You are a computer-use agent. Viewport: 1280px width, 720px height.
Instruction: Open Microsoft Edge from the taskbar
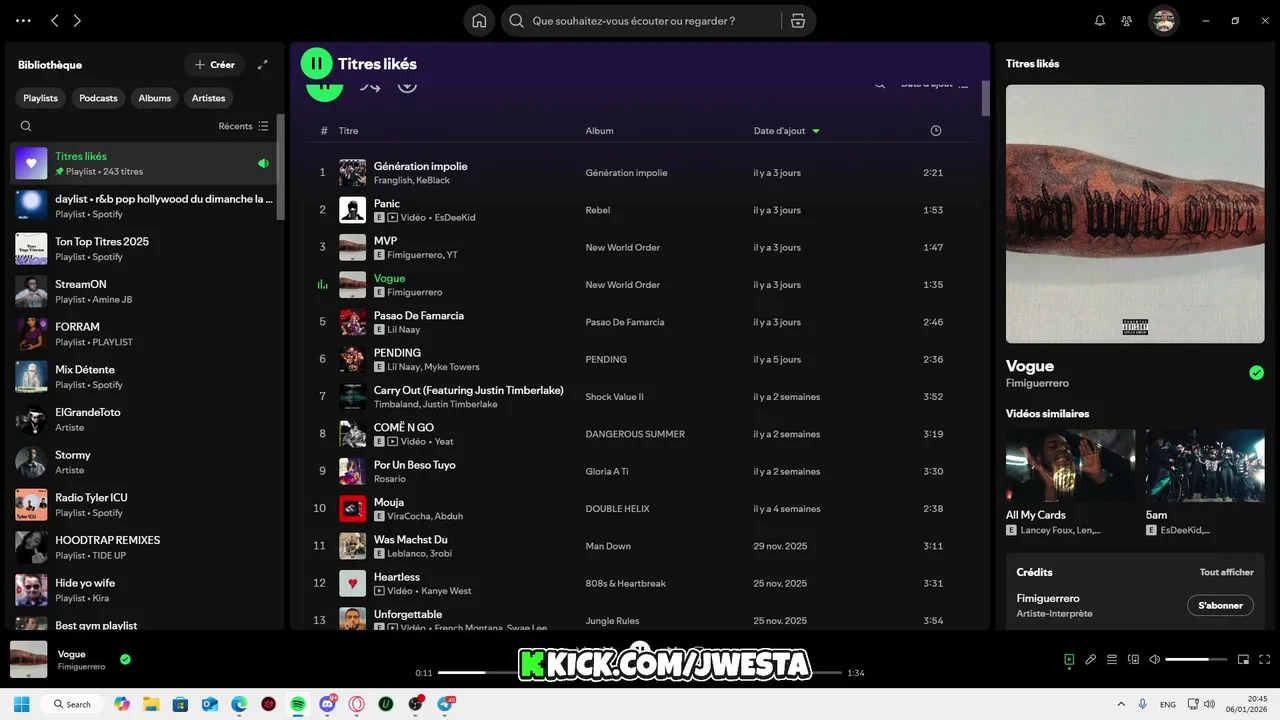point(239,704)
